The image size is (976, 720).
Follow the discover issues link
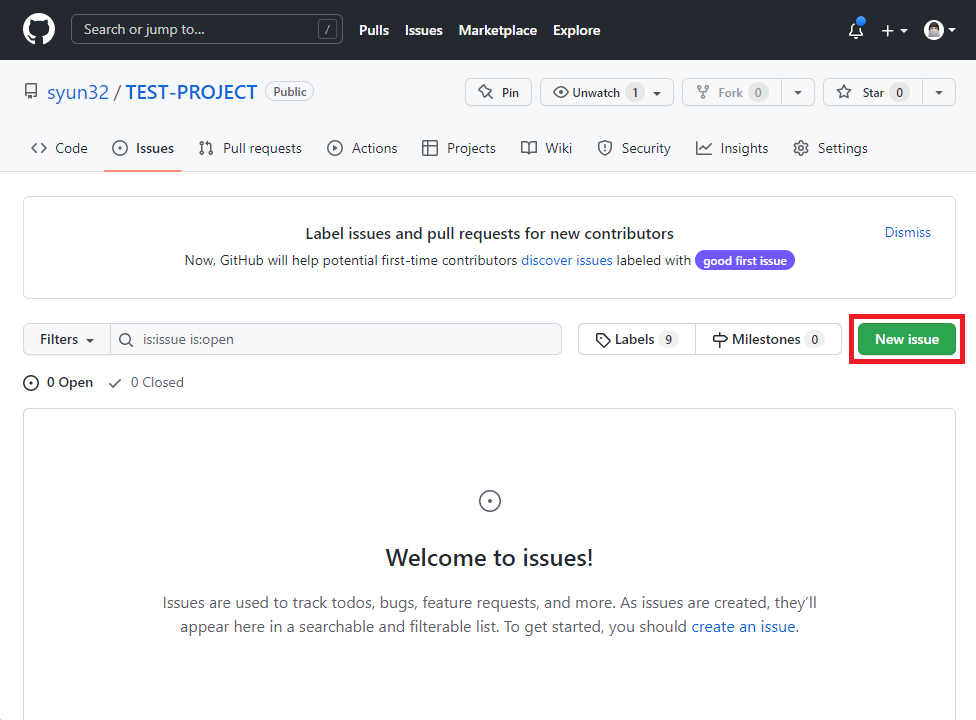coord(566,260)
